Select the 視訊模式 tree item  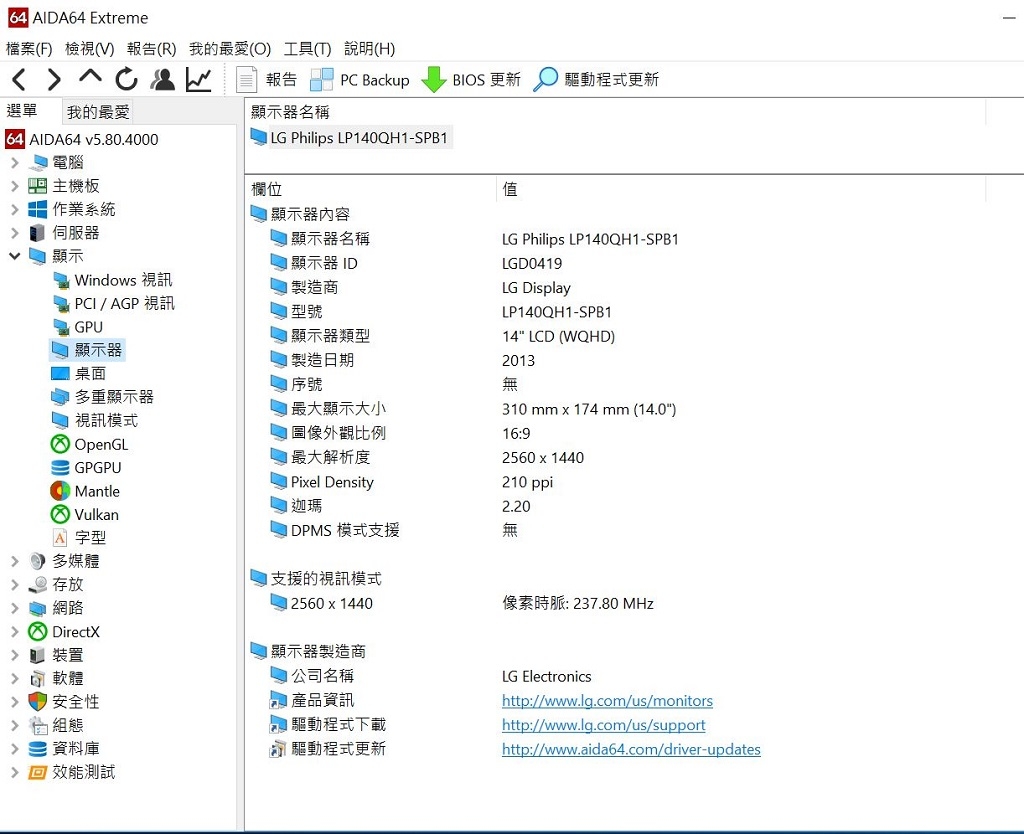95,421
